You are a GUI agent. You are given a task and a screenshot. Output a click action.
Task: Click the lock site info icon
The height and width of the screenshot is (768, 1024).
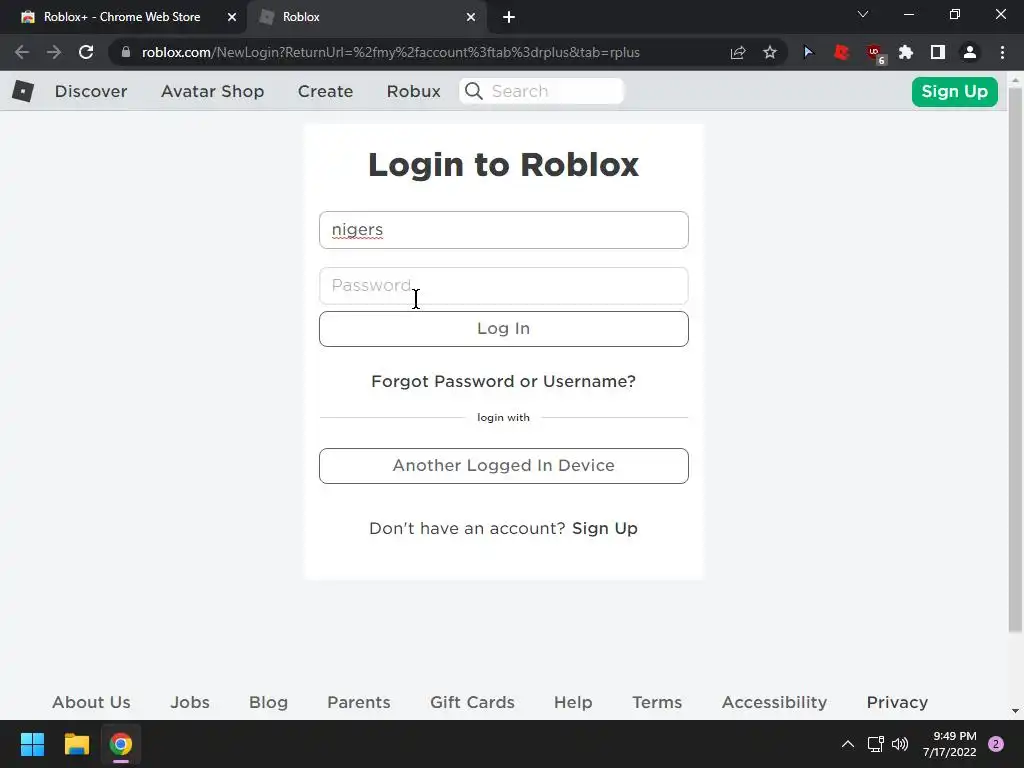click(x=126, y=52)
